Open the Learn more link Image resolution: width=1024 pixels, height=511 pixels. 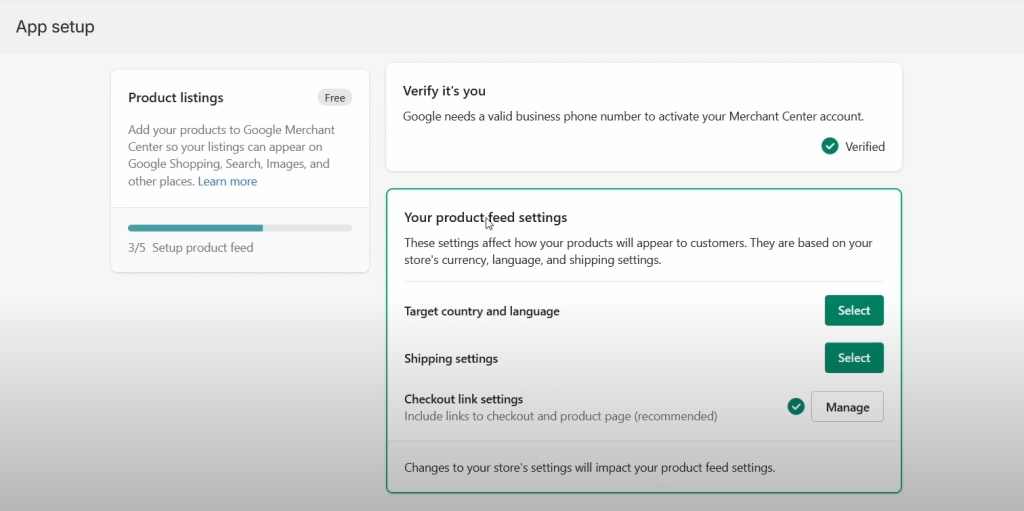227,181
